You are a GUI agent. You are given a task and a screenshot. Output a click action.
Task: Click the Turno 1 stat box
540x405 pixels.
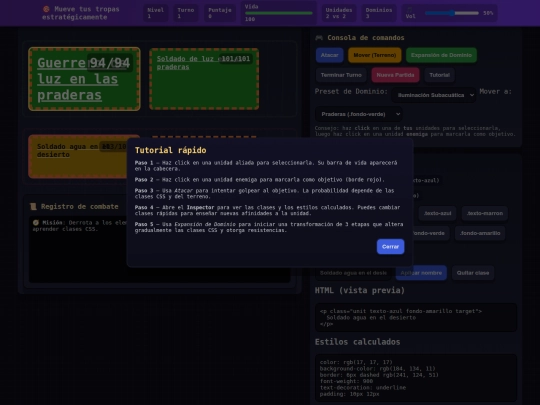[x=186, y=13]
